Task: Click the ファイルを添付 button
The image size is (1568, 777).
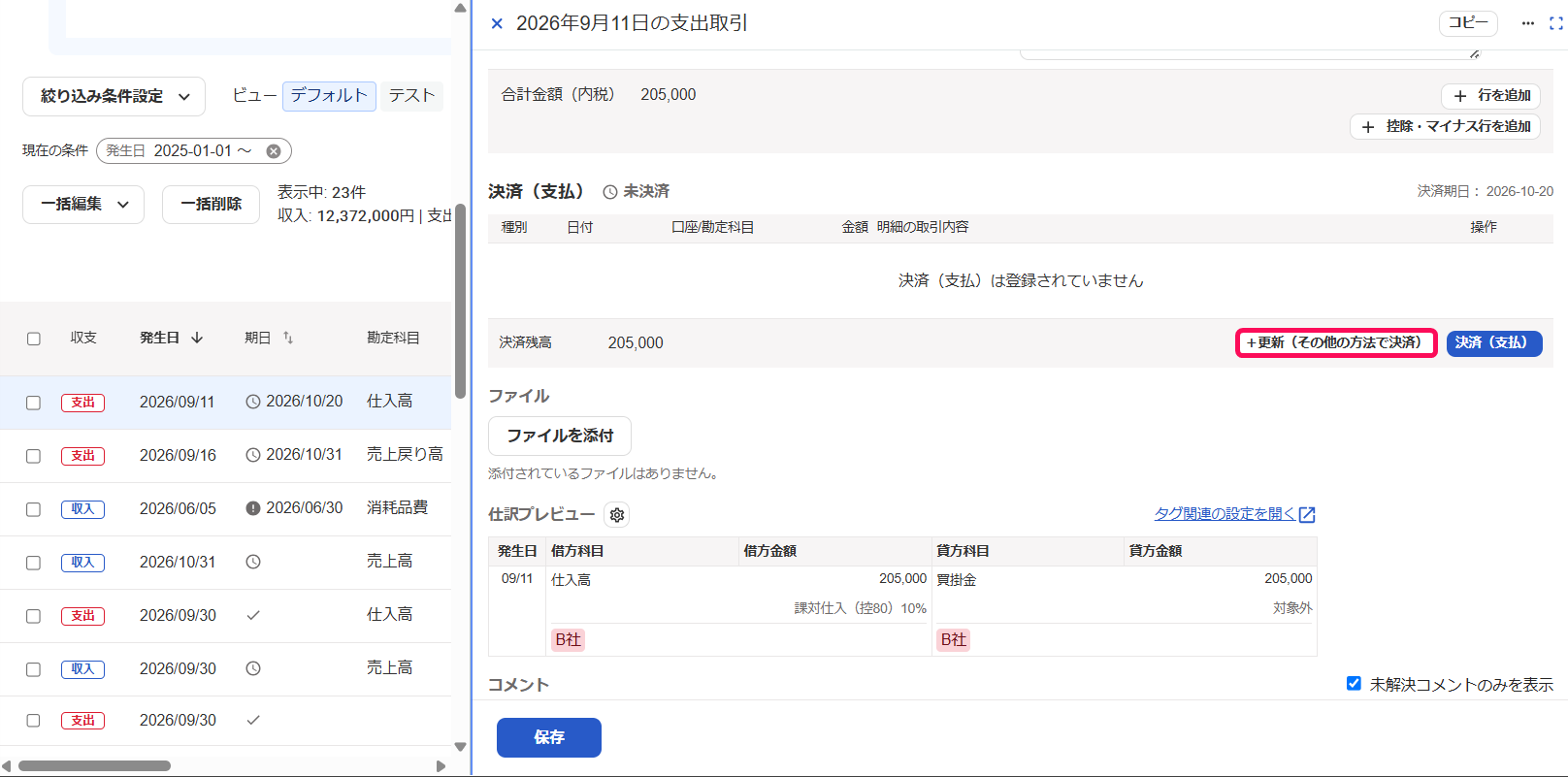Action: (x=560, y=437)
